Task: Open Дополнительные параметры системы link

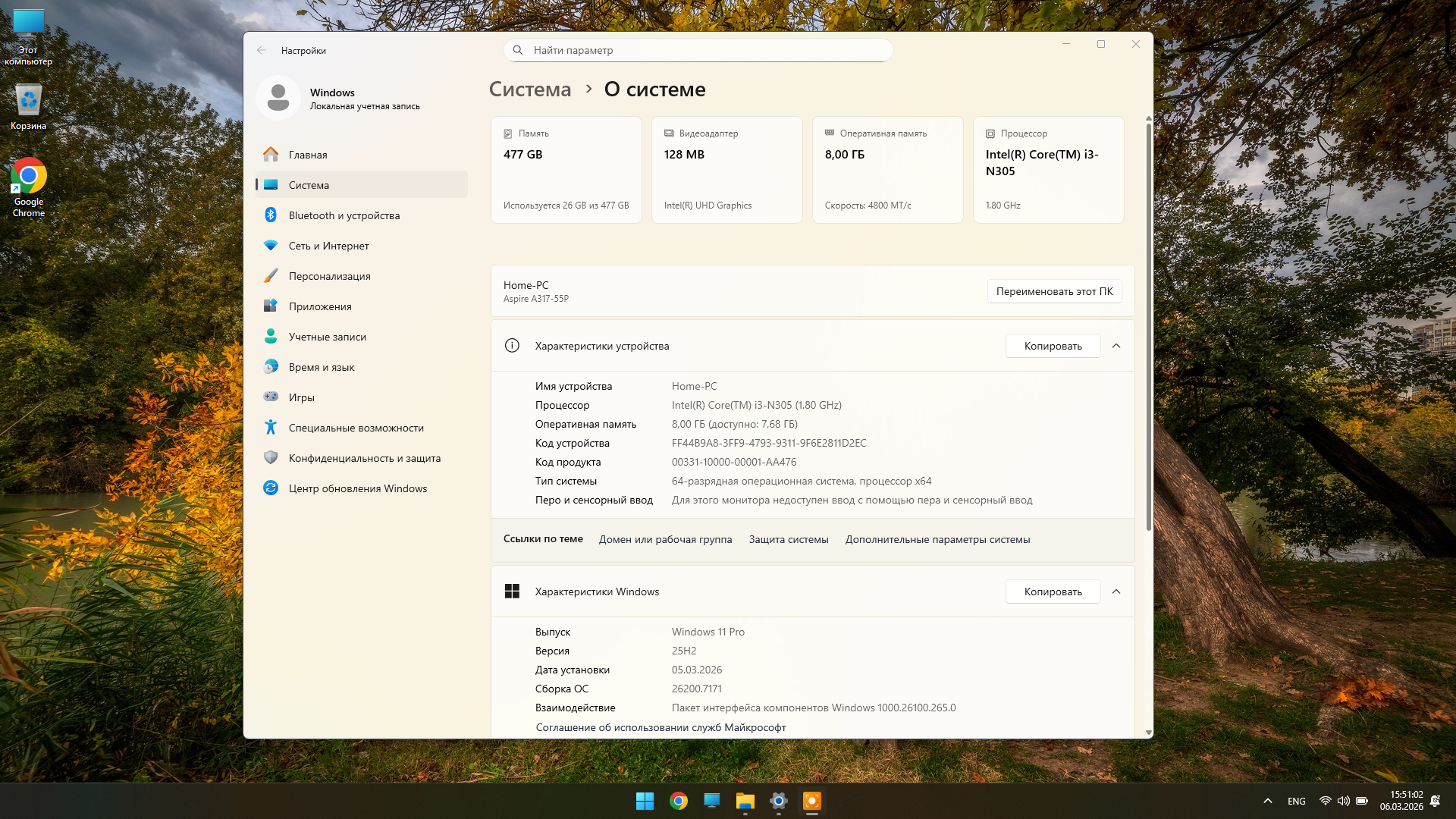Action: (937, 539)
